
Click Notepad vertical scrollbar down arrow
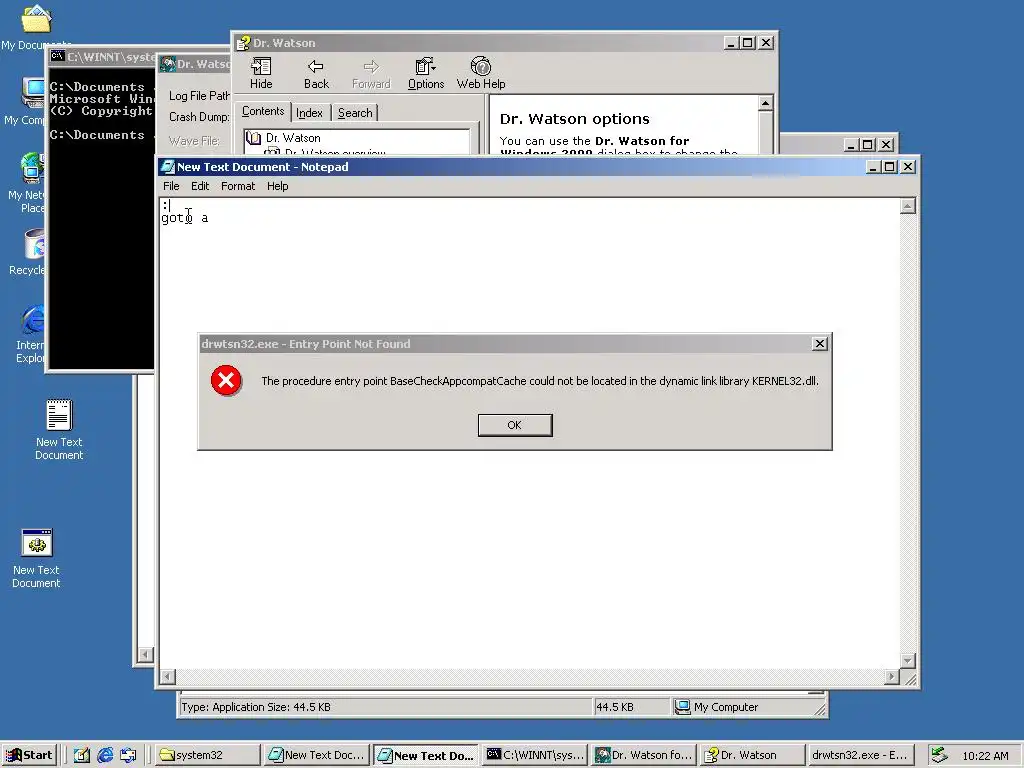tap(907, 660)
